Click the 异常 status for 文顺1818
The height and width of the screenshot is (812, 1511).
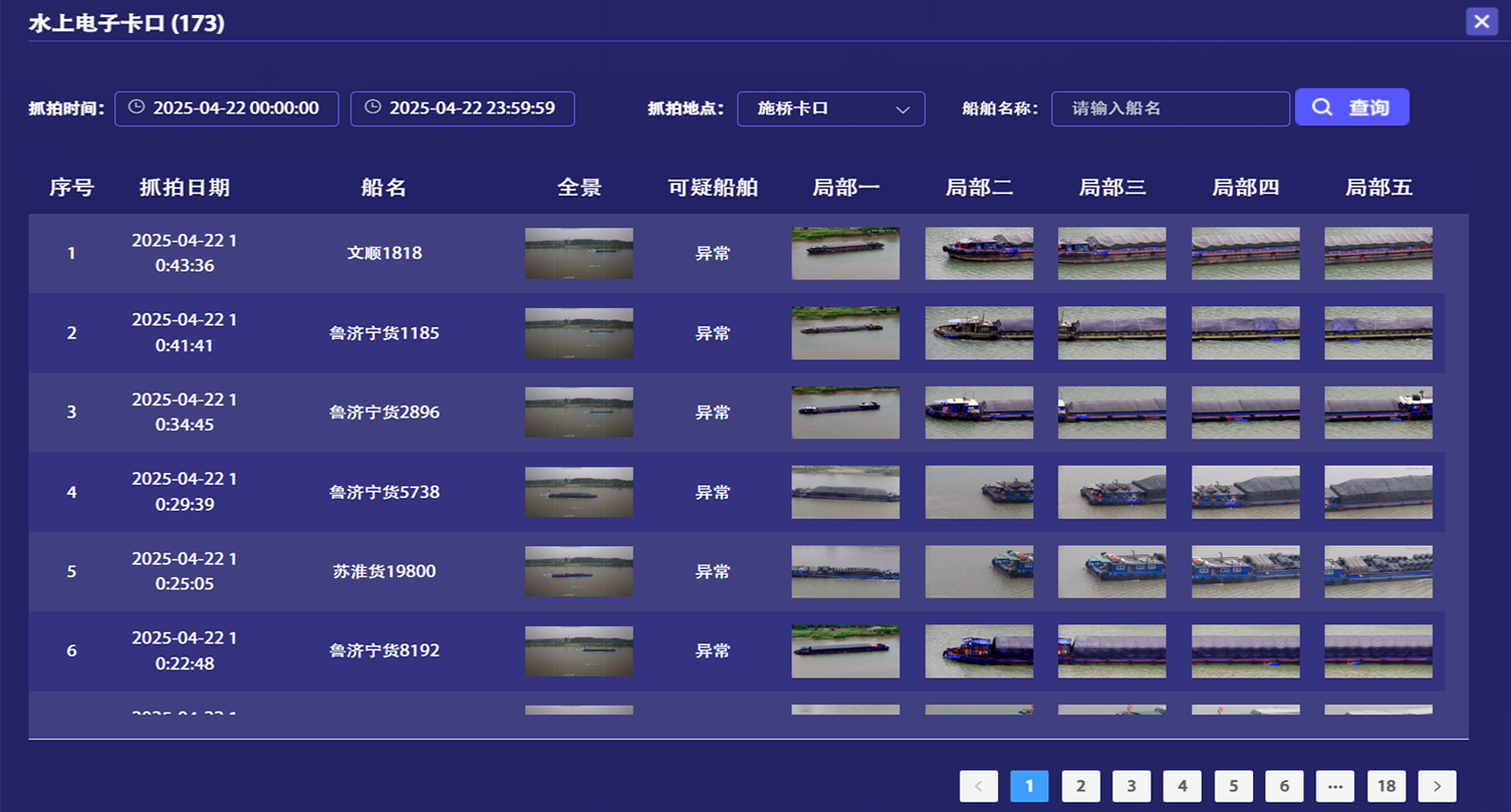pyautogui.click(x=712, y=253)
